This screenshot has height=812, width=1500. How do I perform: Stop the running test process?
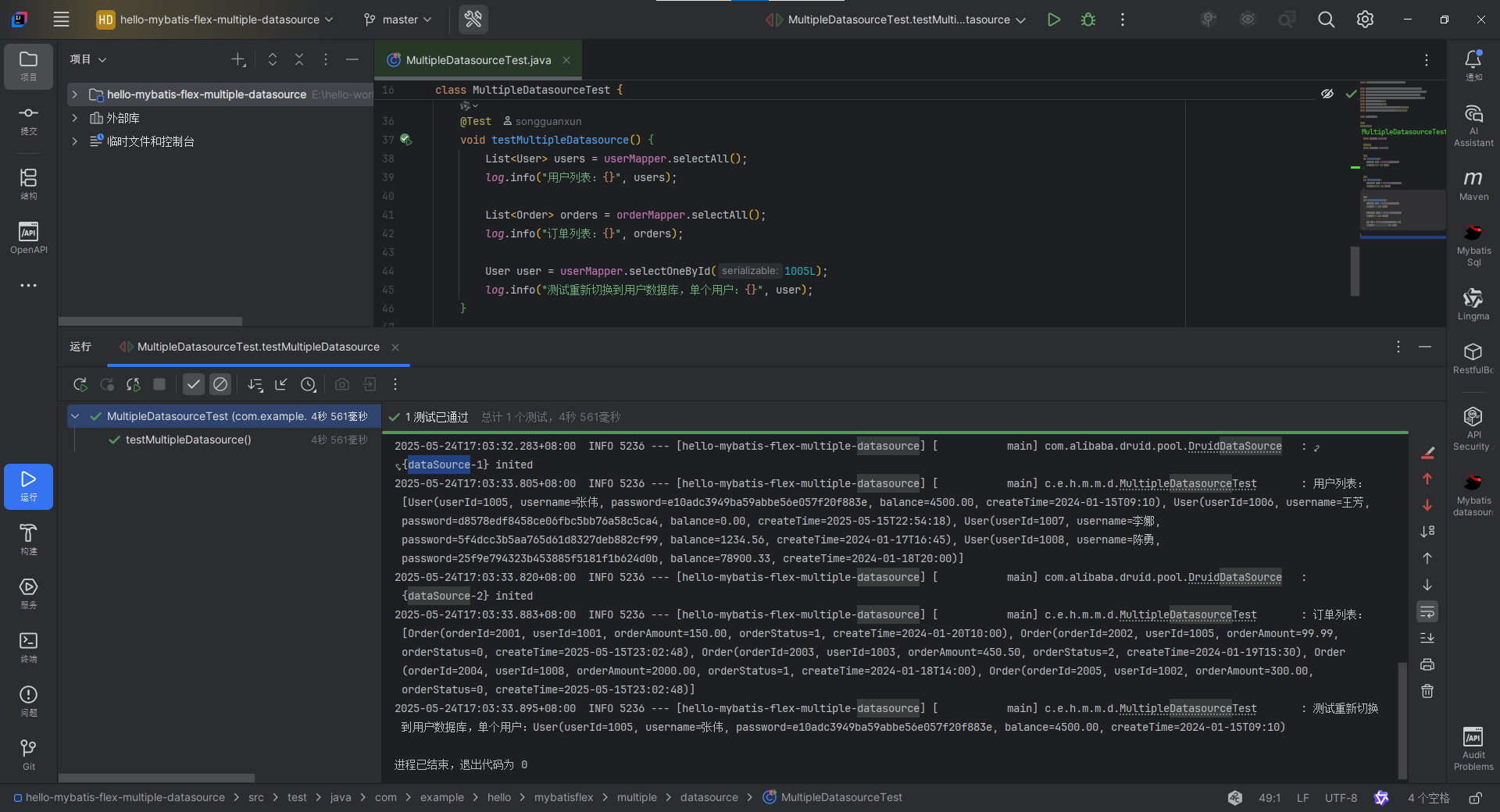pos(159,384)
